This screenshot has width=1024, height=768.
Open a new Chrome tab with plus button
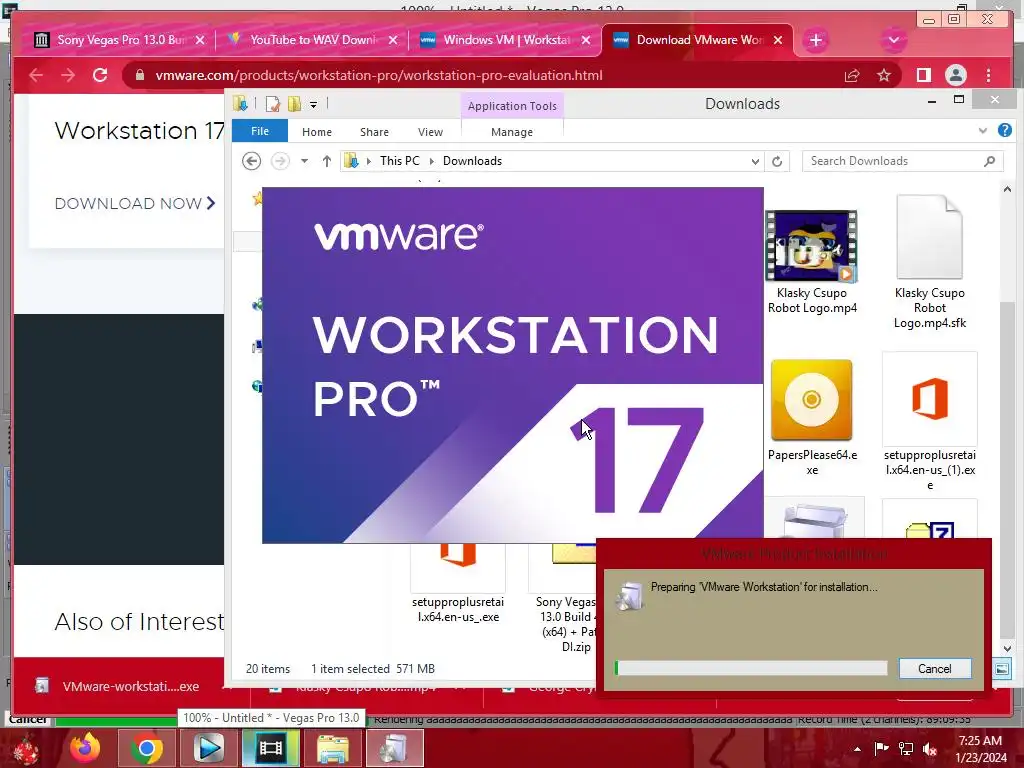(816, 40)
